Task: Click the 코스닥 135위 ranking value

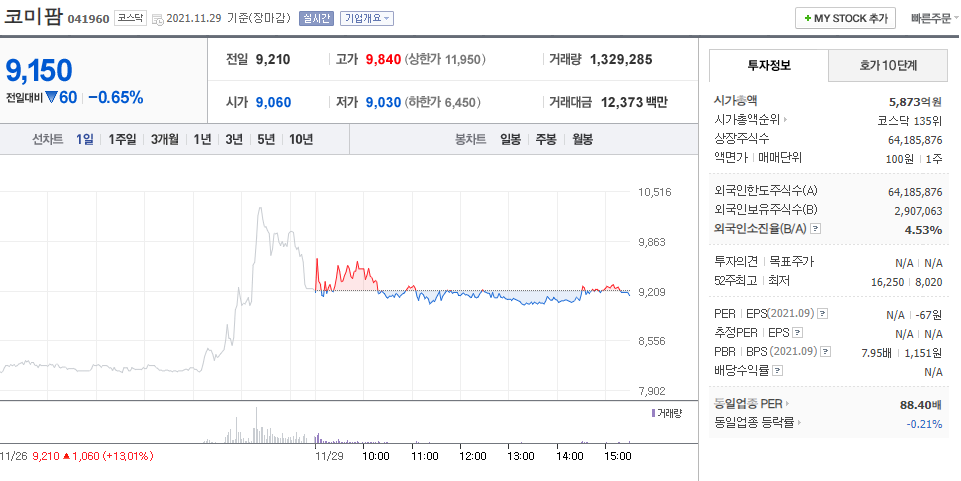Action: coord(910,120)
